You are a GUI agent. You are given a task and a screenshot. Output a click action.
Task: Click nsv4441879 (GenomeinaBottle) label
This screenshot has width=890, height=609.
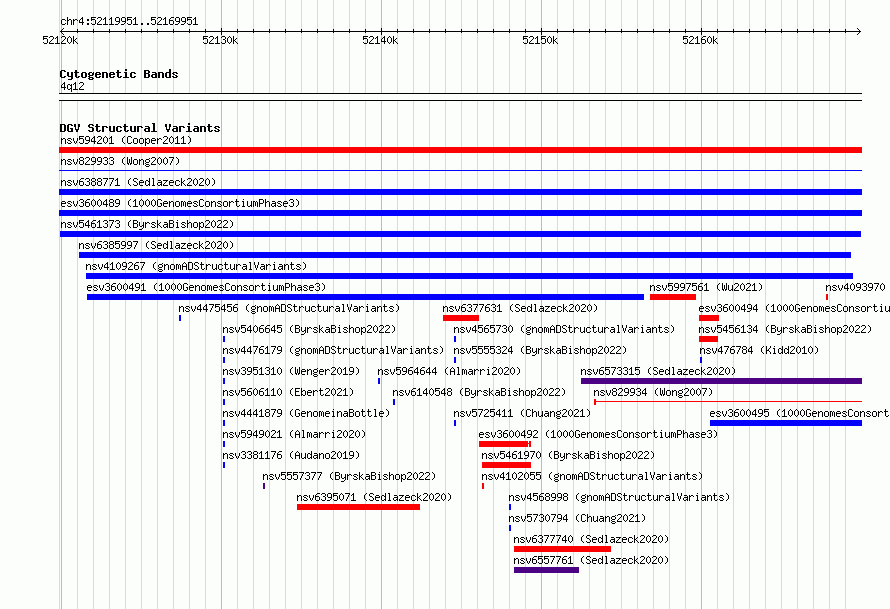306,413
